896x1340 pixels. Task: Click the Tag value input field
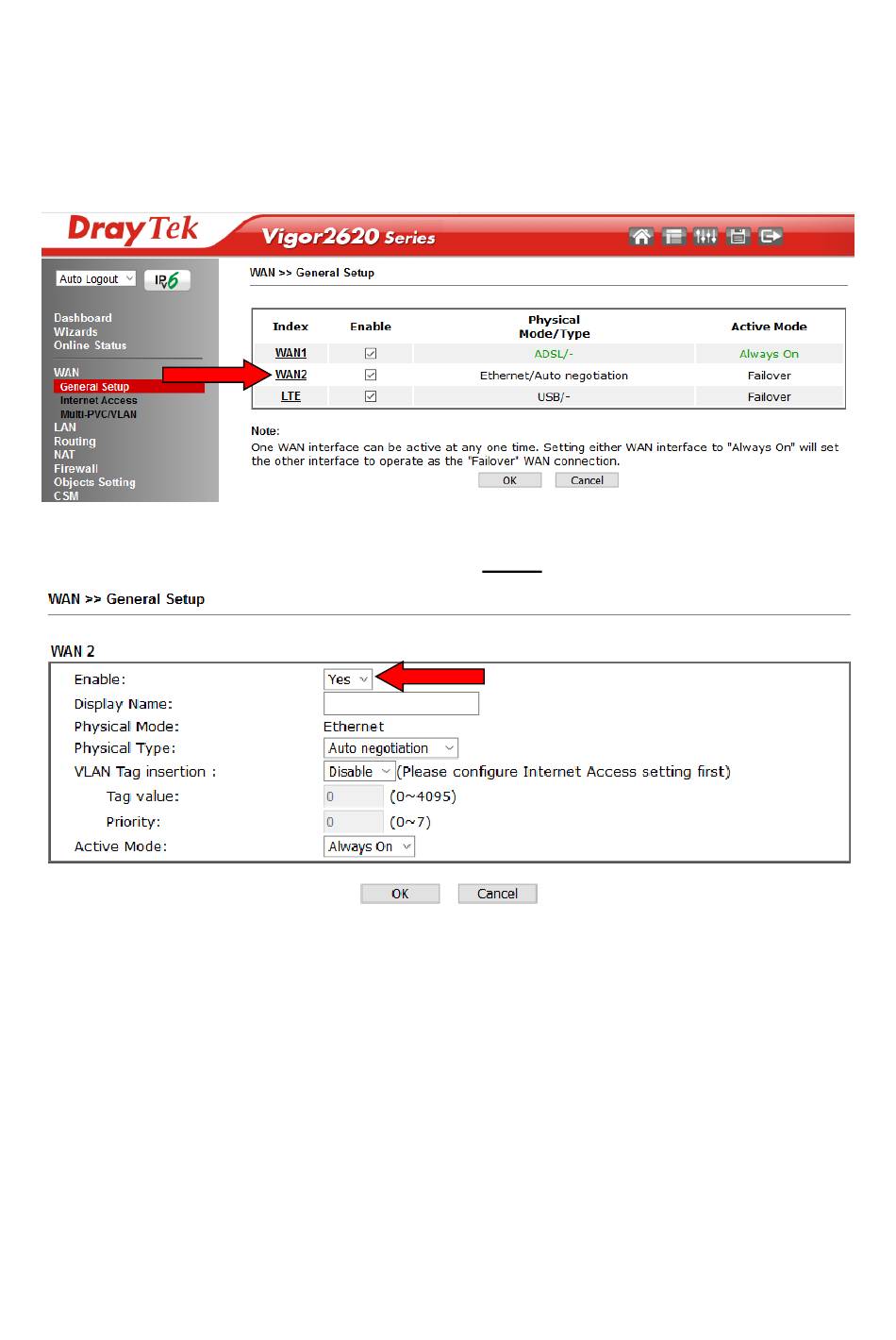[x=354, y=796]
